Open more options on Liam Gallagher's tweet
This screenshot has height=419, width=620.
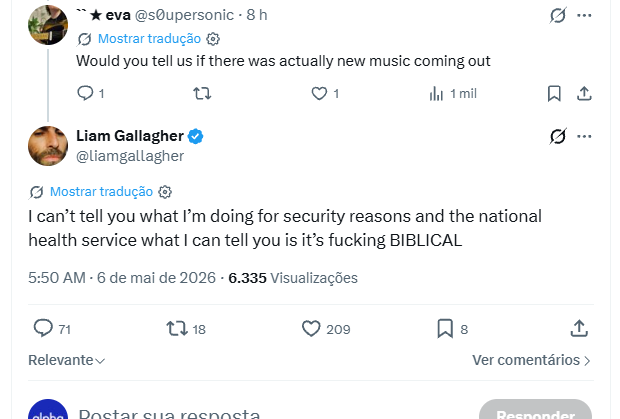pyautogui.click(x=584, y=136)
